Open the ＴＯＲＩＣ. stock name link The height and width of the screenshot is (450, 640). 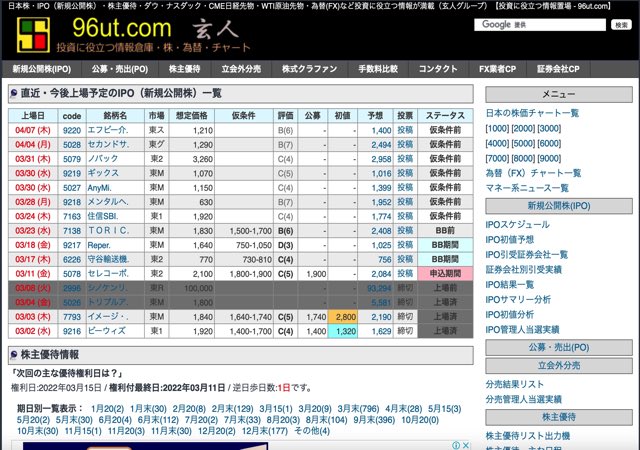click(x=108, y=230)
